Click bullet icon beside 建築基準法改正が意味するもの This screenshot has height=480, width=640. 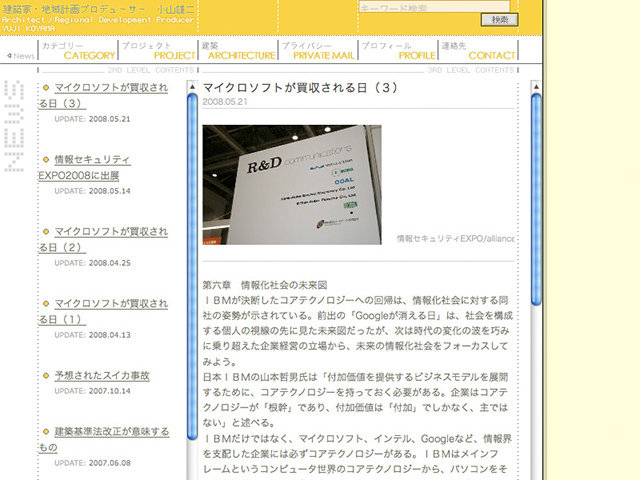(46, 431)
